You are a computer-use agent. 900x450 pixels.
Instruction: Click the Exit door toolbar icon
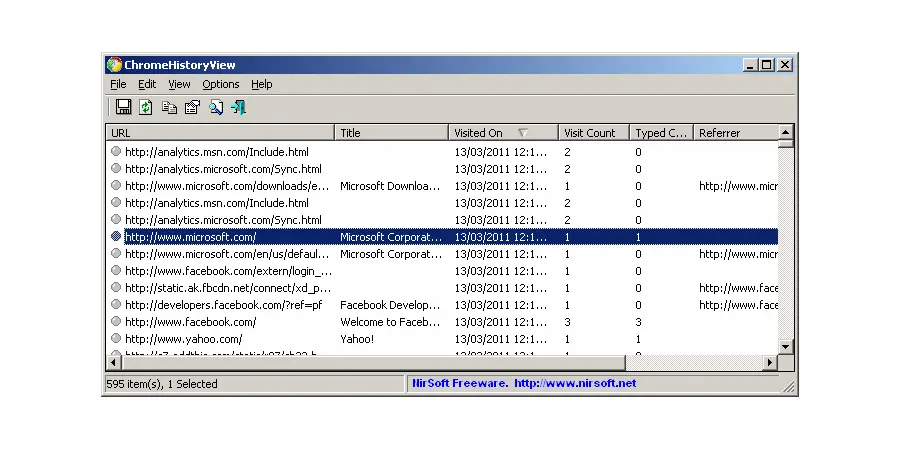tap(238, 107)
